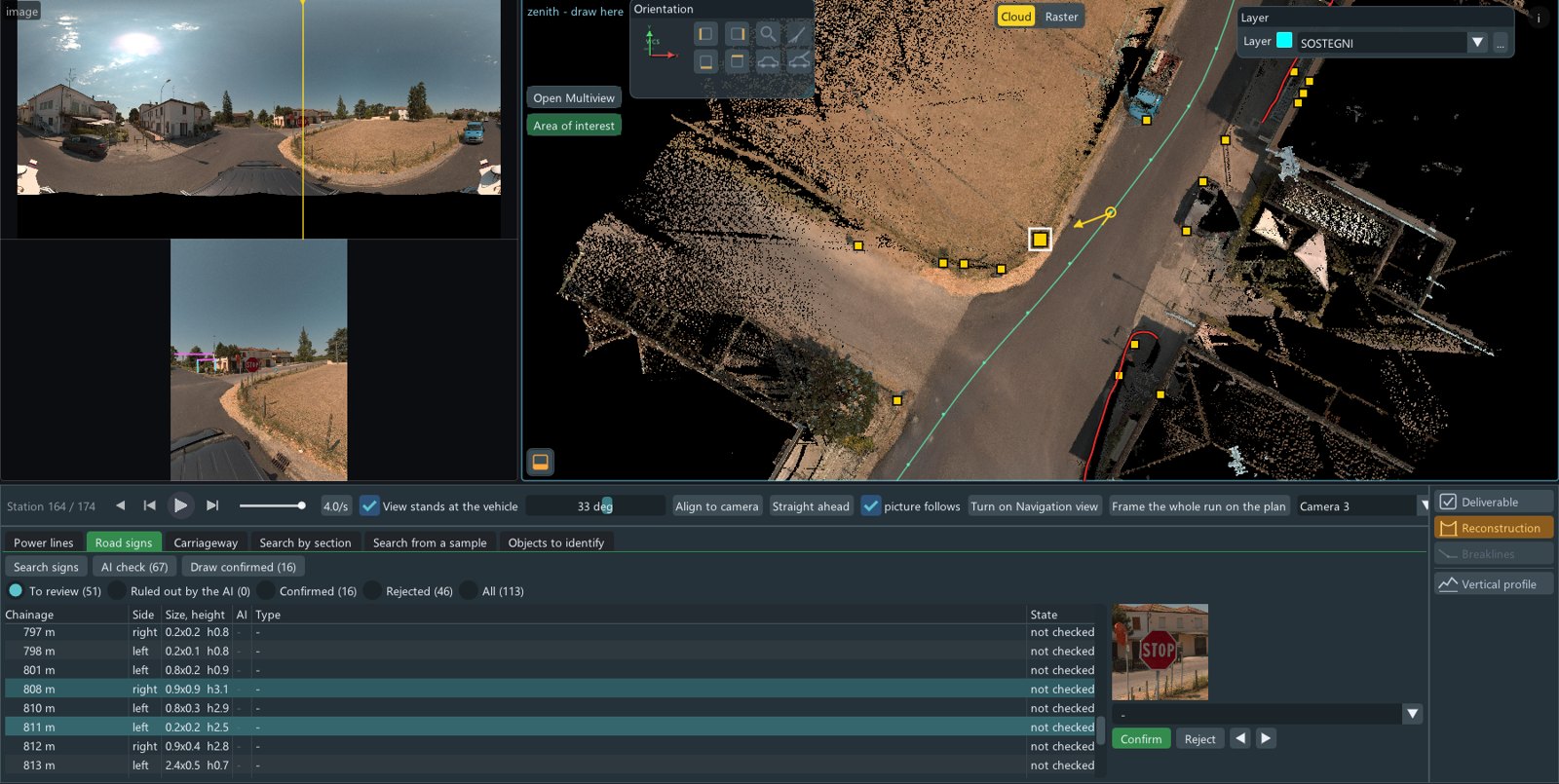Click the layer cyan color swatch
Viewport: 1559px width, 784px height.
click(x=1284, y=41)
